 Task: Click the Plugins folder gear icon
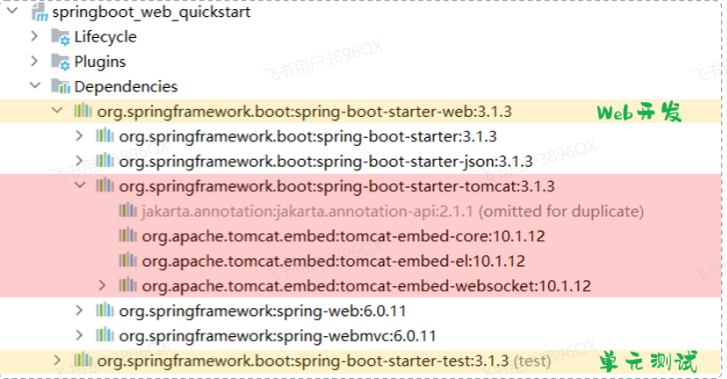tap(60, 62)
